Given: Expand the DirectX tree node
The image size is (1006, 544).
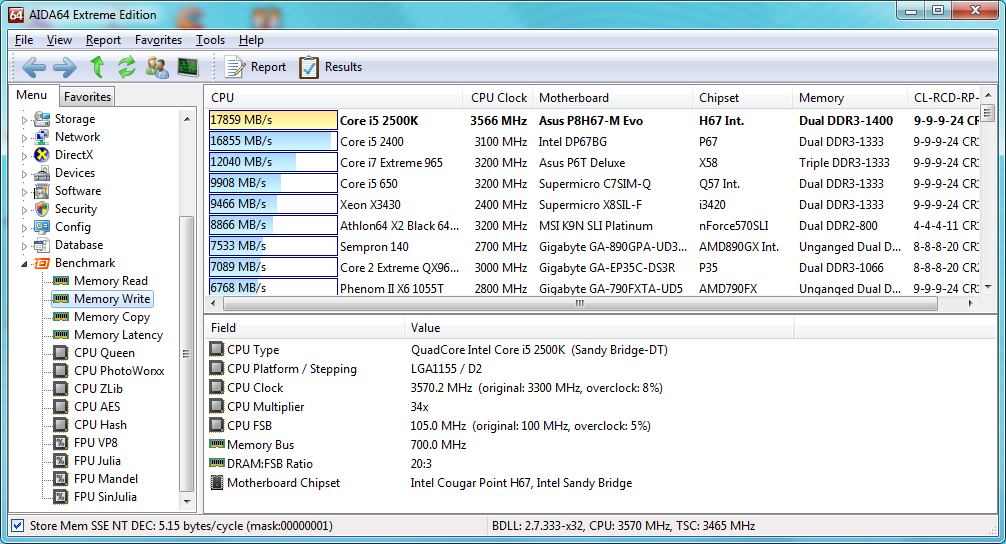Looking at the screenshot, I should coord(24,155).
